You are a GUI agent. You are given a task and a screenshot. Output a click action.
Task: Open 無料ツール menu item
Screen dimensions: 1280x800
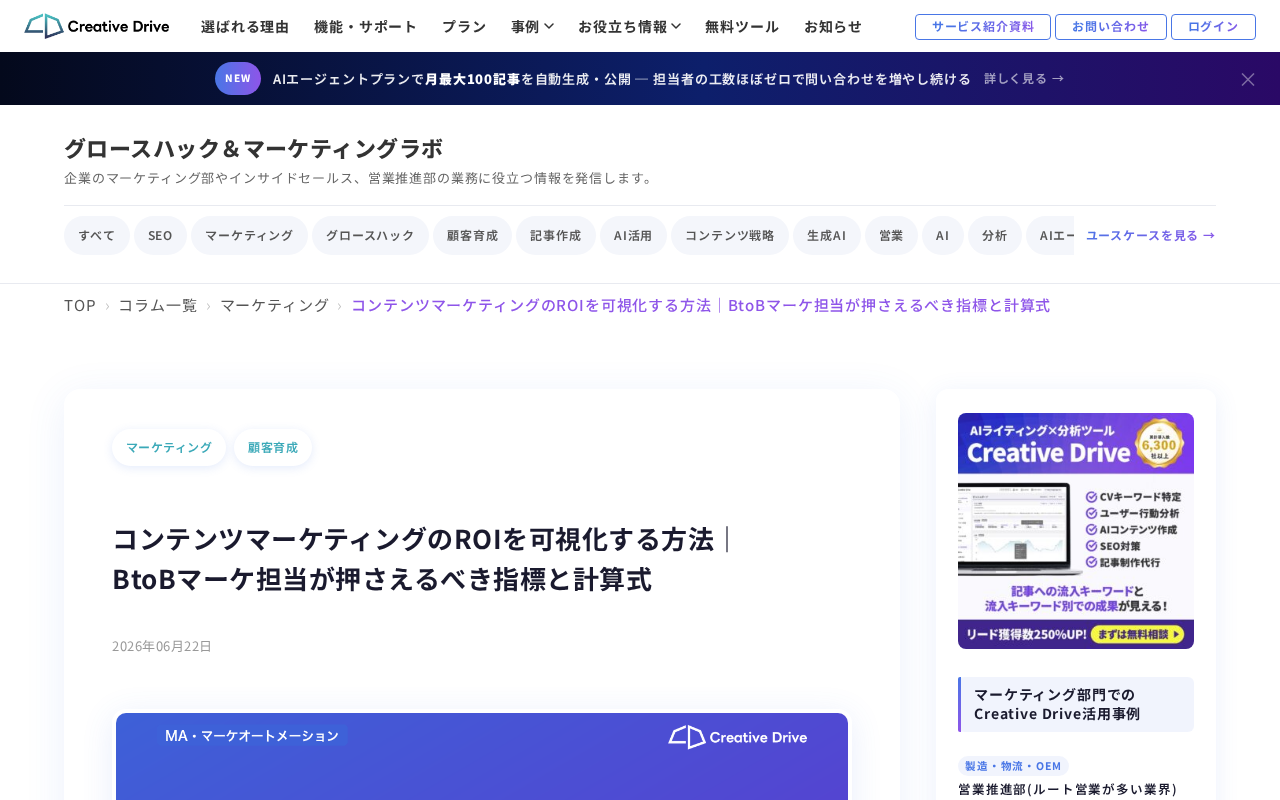coord(742,27)
